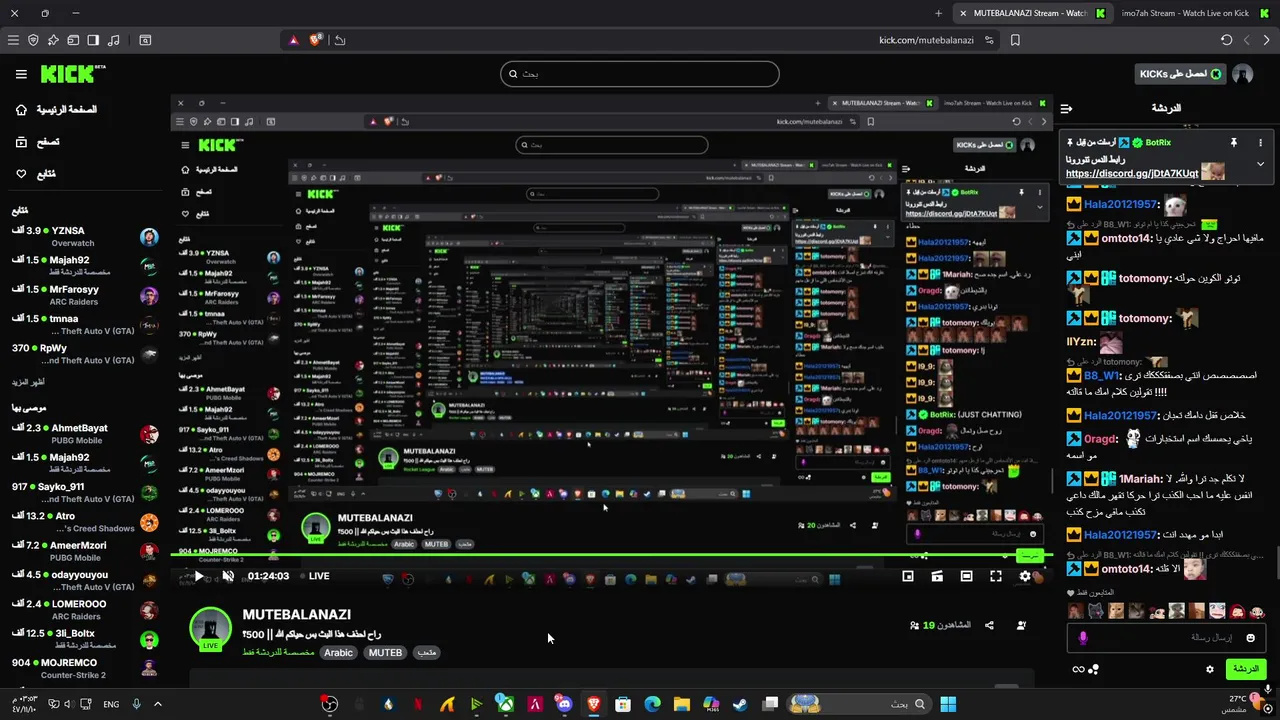Toggle play on the stream player
1280x720 pixels.
pyautogui.click(x=199, y=576)
